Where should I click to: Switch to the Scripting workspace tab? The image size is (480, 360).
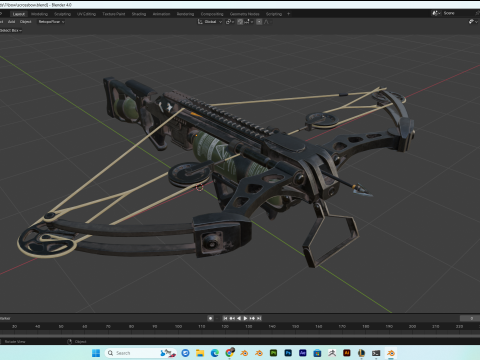tap(274, 14)
